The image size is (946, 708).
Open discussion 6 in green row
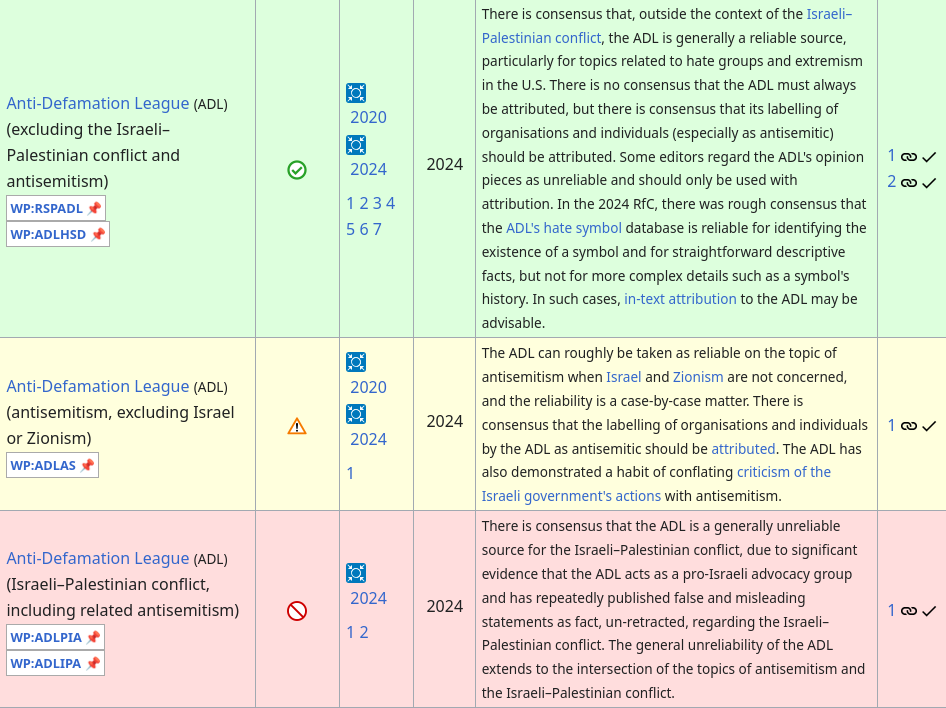(x=364, y=229)
